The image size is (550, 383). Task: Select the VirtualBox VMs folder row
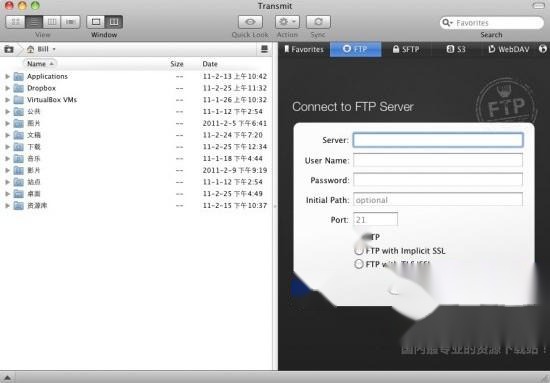(136, 100)
